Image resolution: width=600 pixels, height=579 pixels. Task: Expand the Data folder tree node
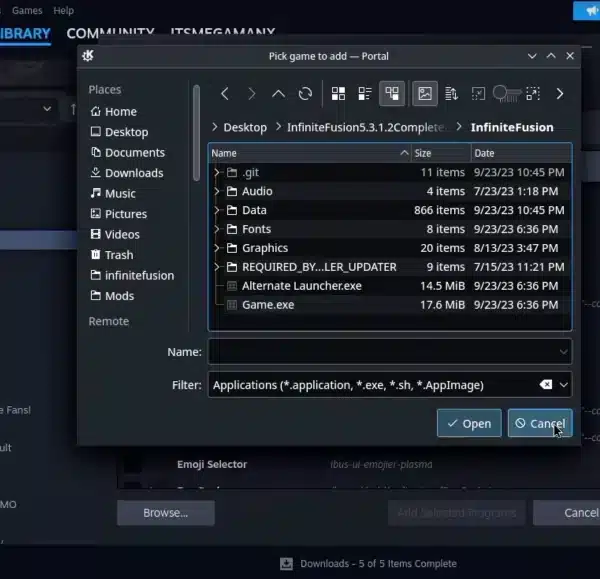pyautogui.click(x=217, y=210)
